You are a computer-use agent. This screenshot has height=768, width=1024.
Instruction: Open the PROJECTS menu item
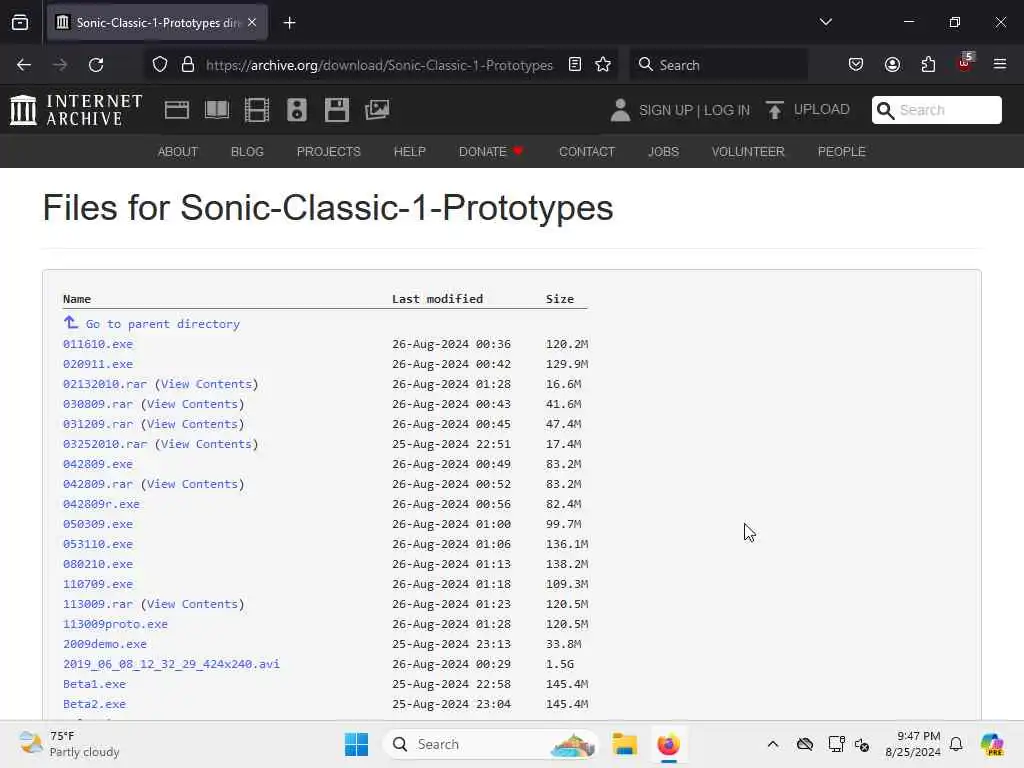(328, 152)
